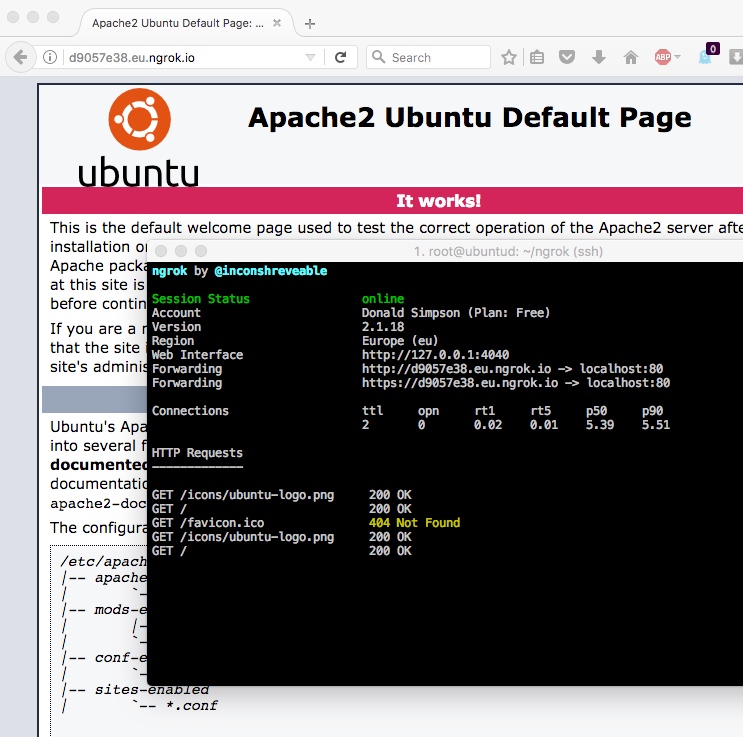743x737 pixels.
Task: Click the Ubuntu logo image
Action: (139, 137)
